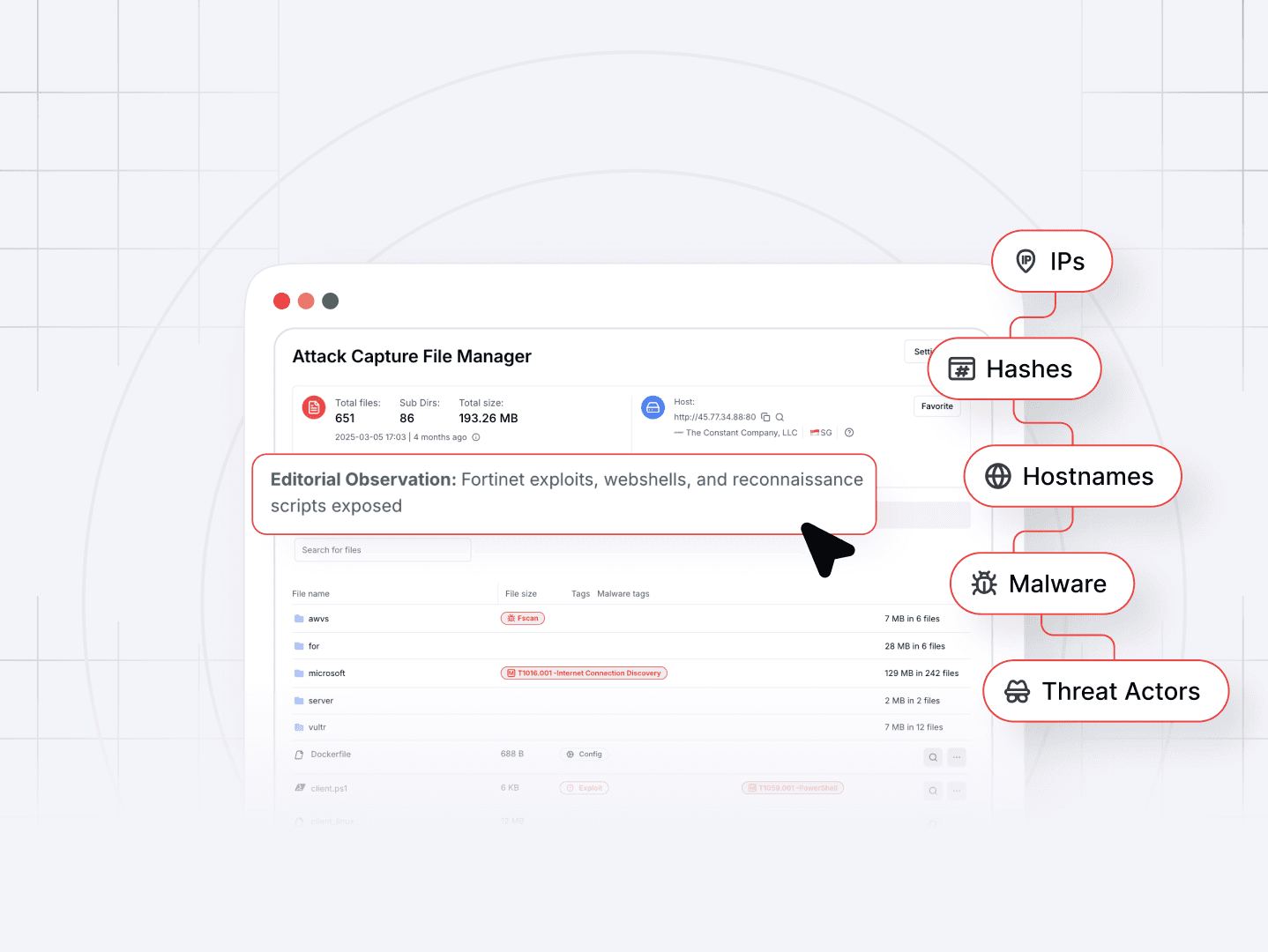
Task: Click the search icon beside the host URL
Action: [x=779, y=417]
